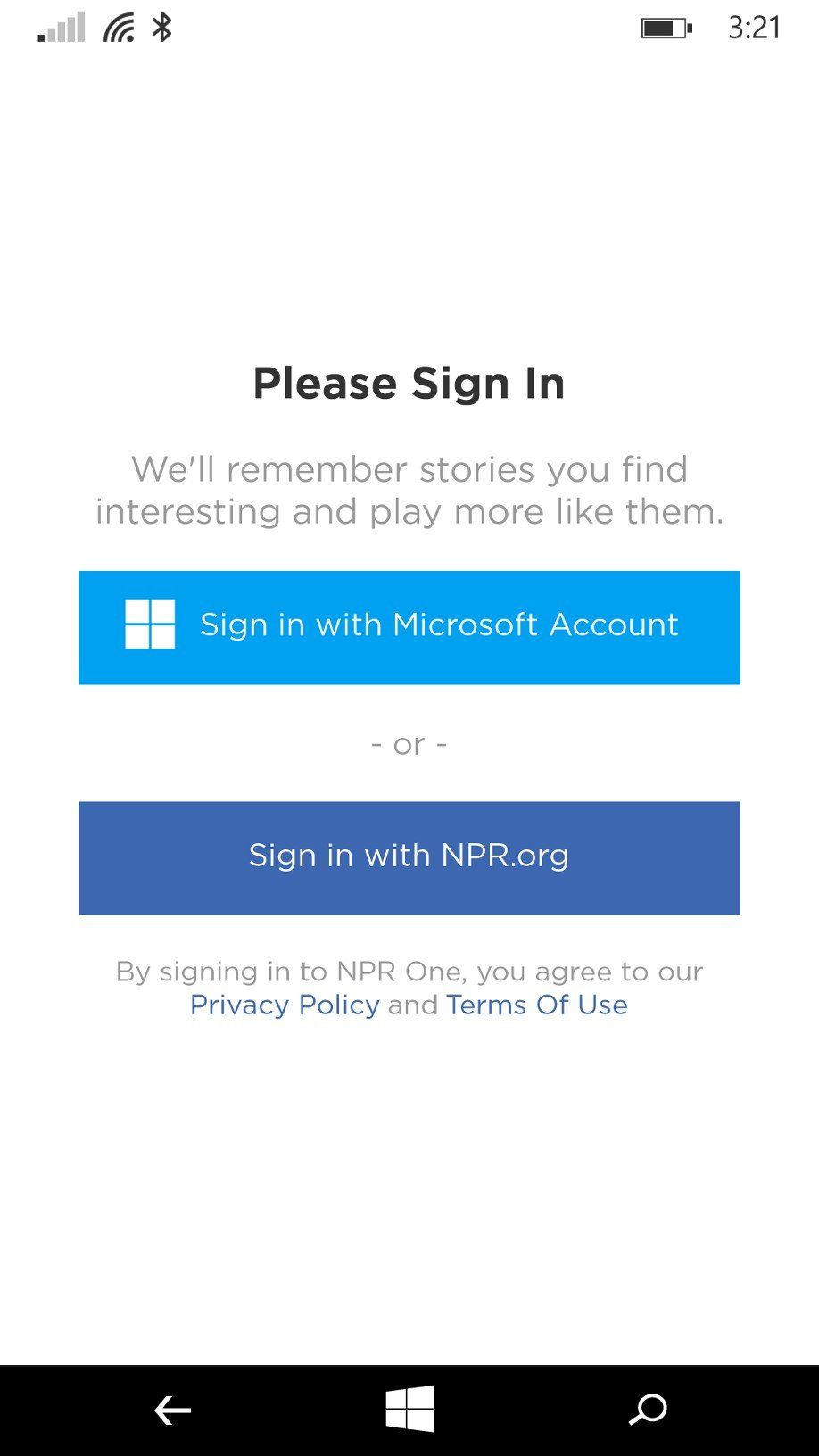
Task: Click the Please Sign In heading
Action: [x=409, y=383]
